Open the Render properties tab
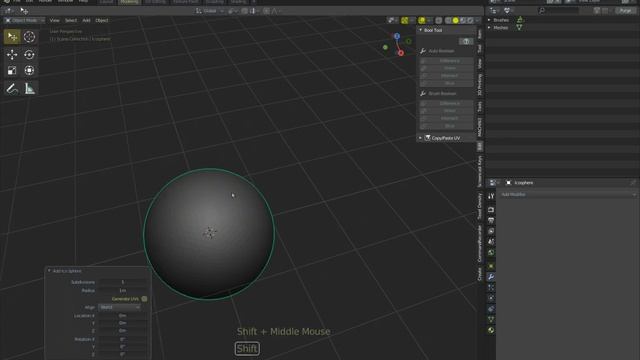 [491, 210]
